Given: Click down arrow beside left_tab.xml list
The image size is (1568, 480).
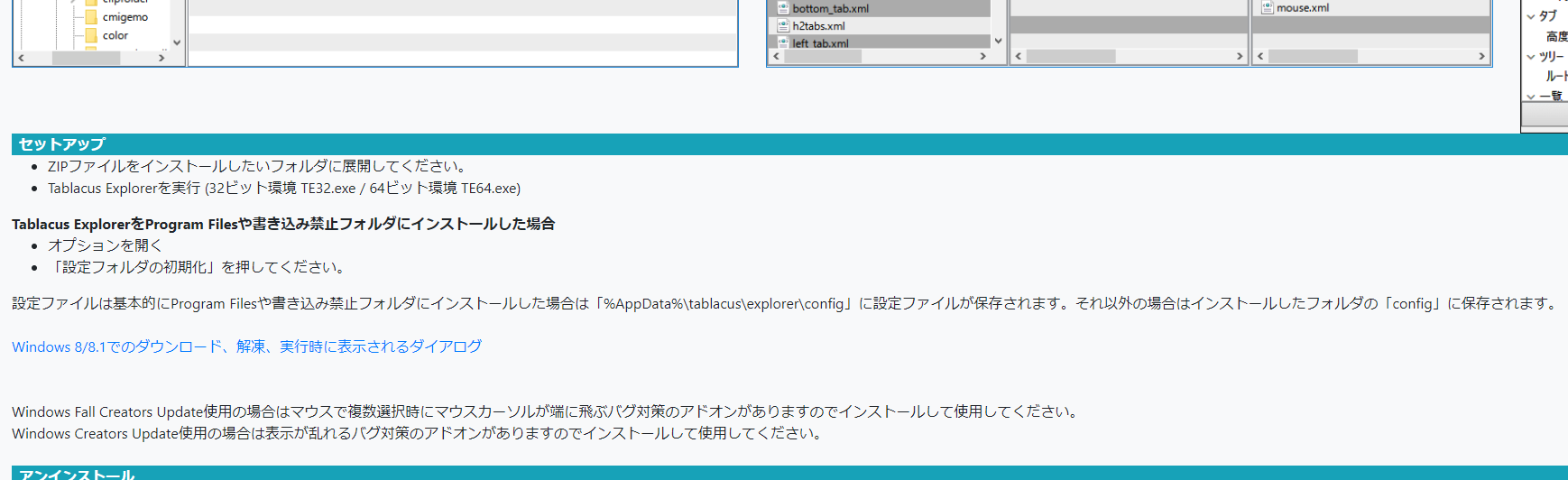Looking at the screenshot, I should (998, 41).
